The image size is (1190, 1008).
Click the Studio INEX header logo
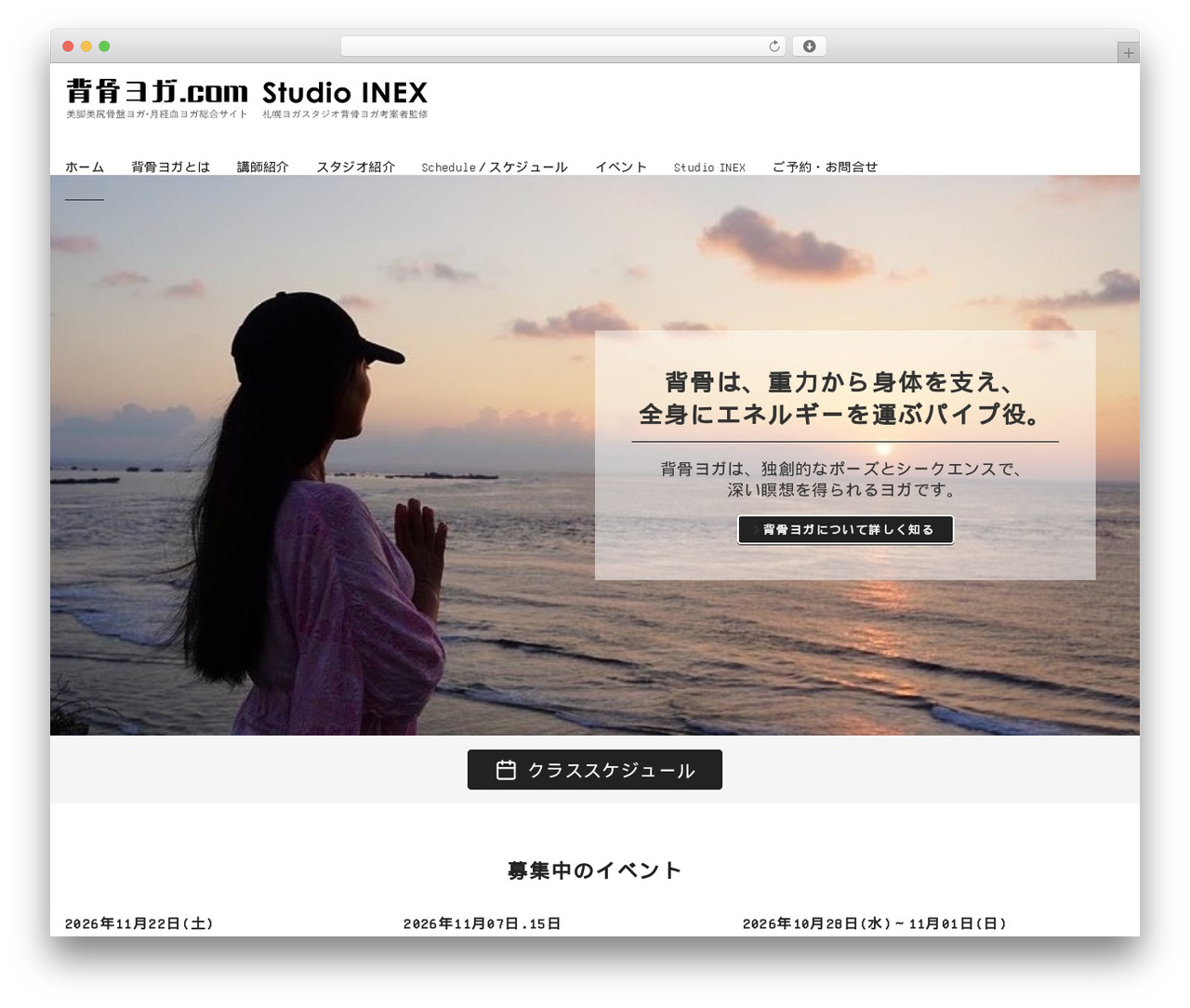[x=345, y=92]
